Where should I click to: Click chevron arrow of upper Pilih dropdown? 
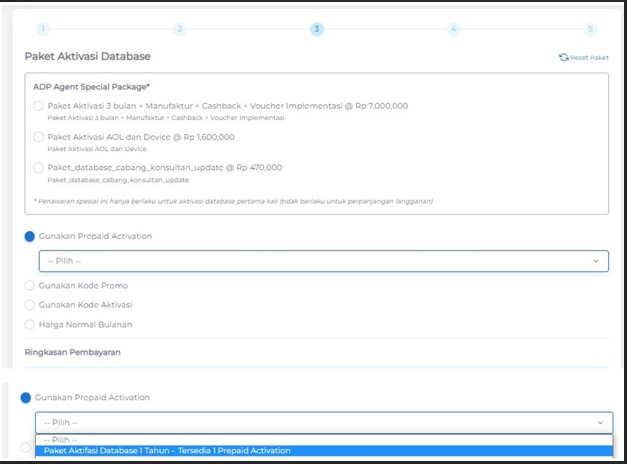597,261
